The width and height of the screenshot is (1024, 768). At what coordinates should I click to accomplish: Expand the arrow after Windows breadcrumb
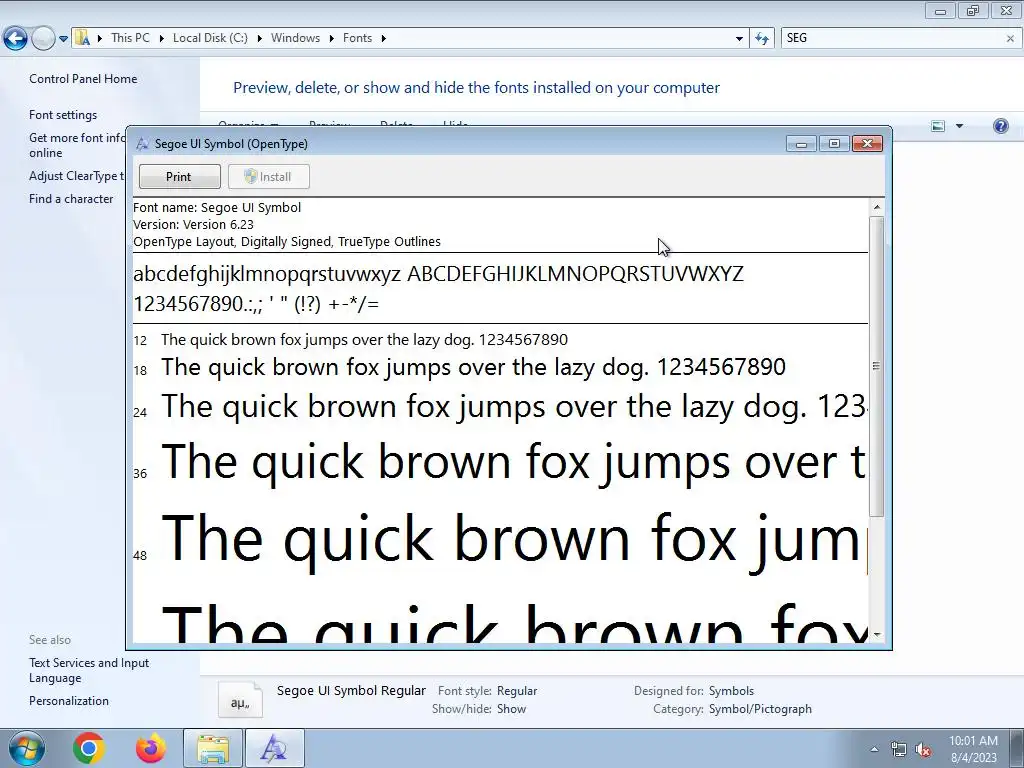pos(331,39)
